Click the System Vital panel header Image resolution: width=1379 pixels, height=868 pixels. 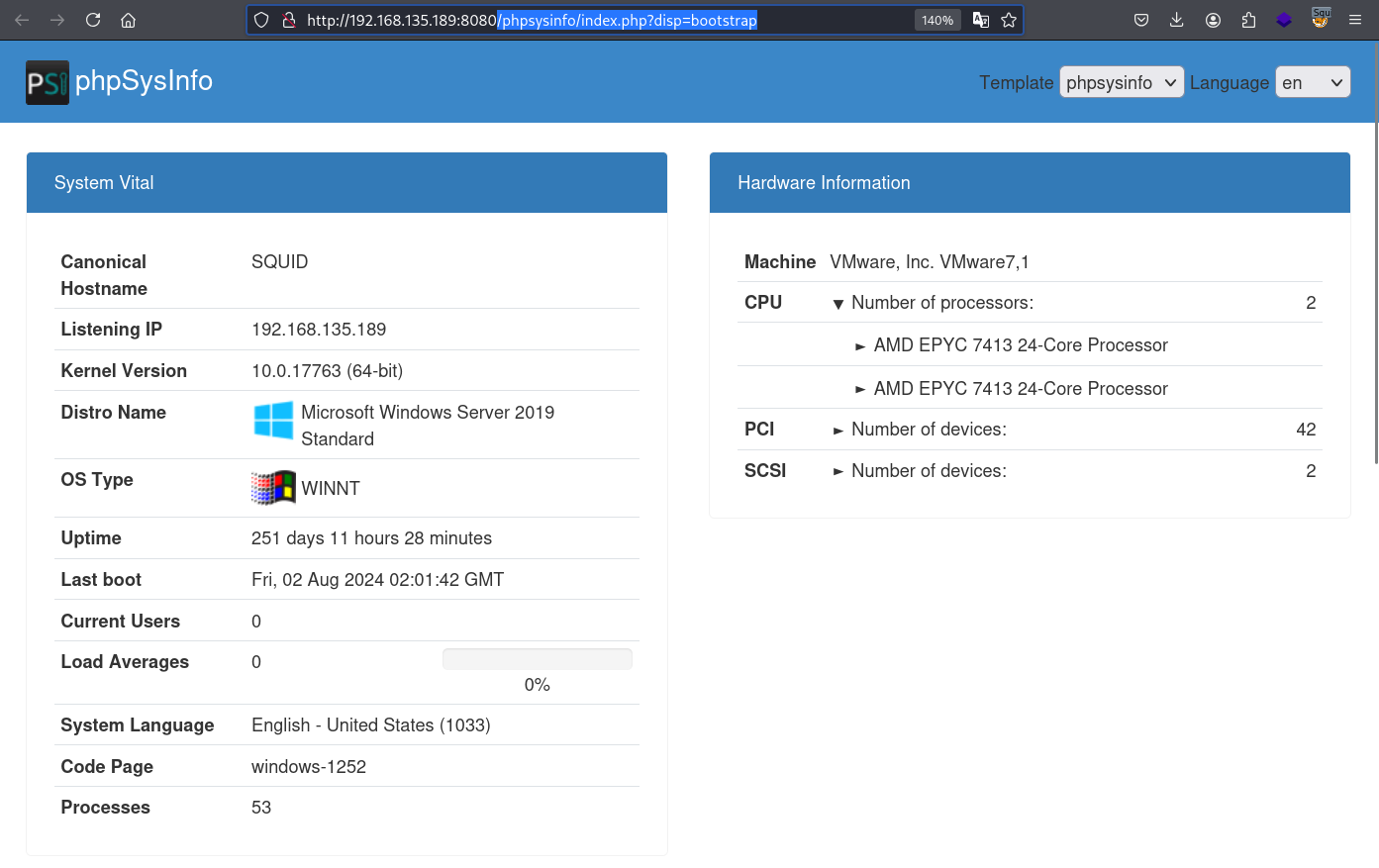click(x=346, y=183)
